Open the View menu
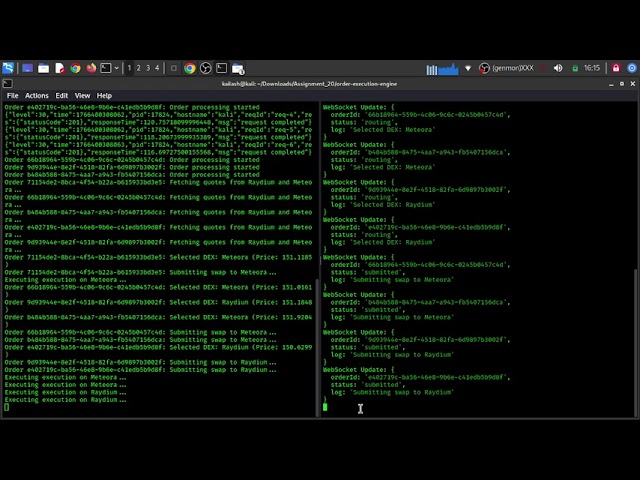 (x=82, y=96)
